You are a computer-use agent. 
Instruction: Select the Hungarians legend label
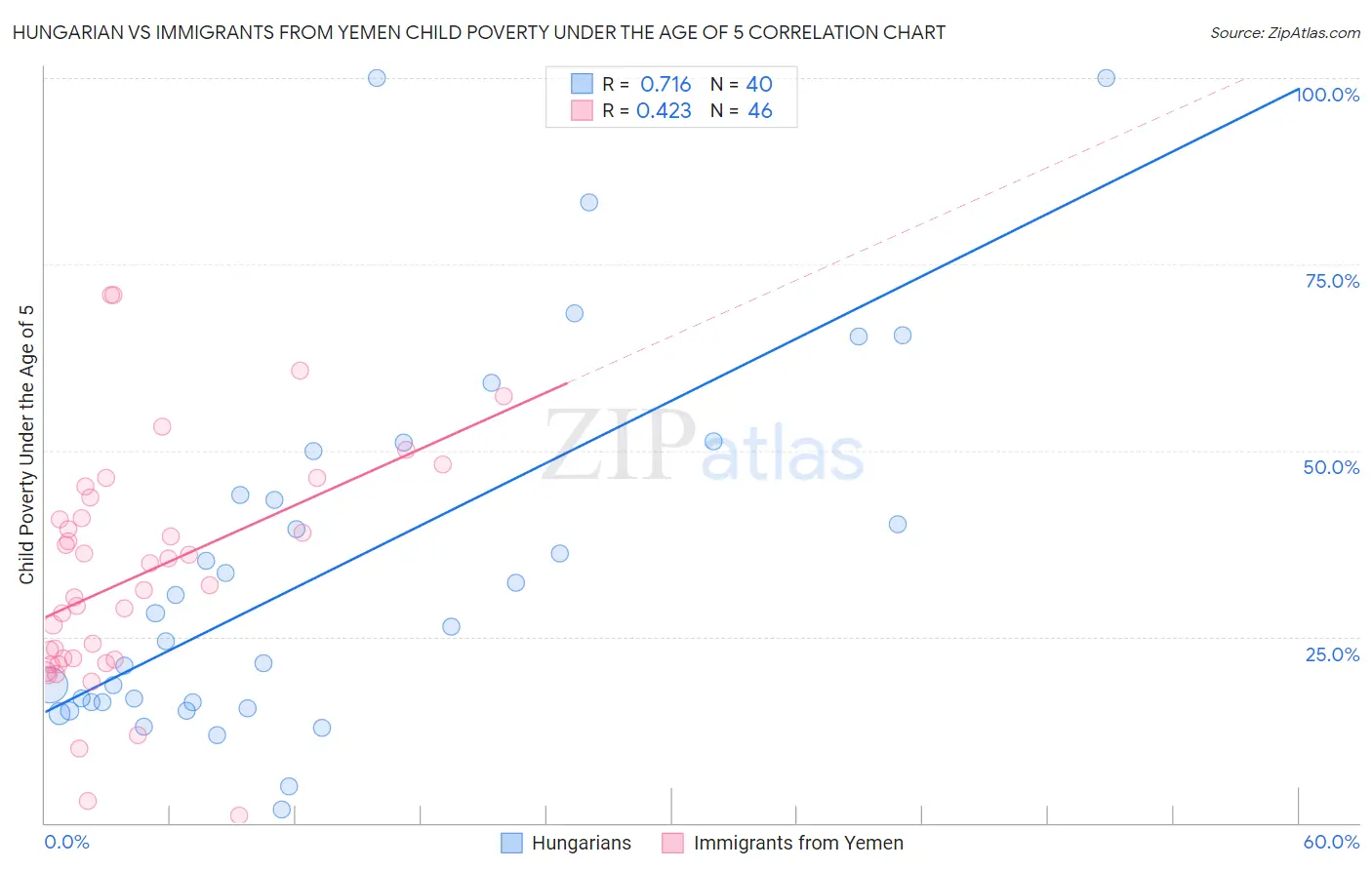pos(581,843)
